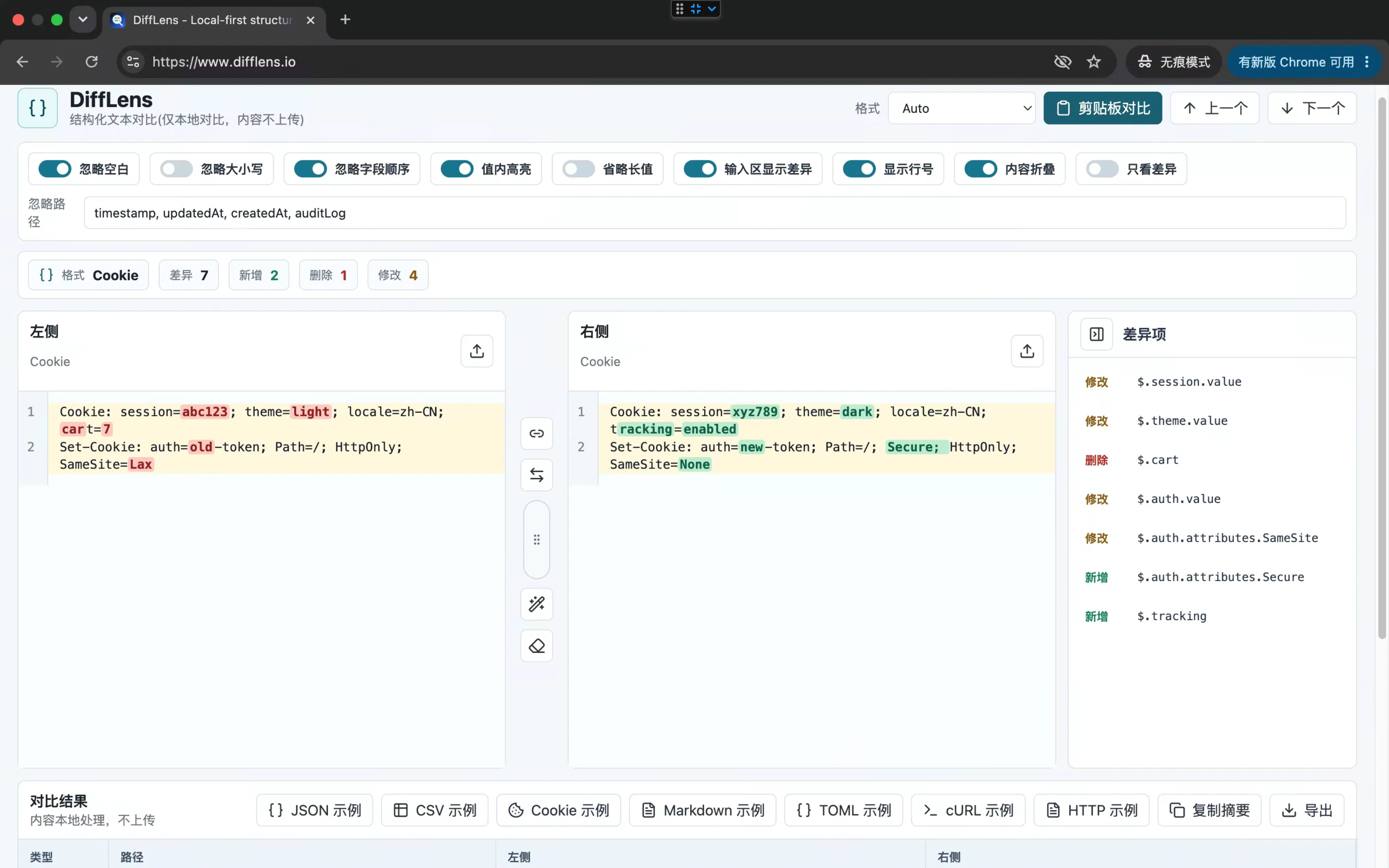Toggle 忽略空白 switch off
Screen dimensions: 1389x868
pyautogui.click(x=55, y=169)
